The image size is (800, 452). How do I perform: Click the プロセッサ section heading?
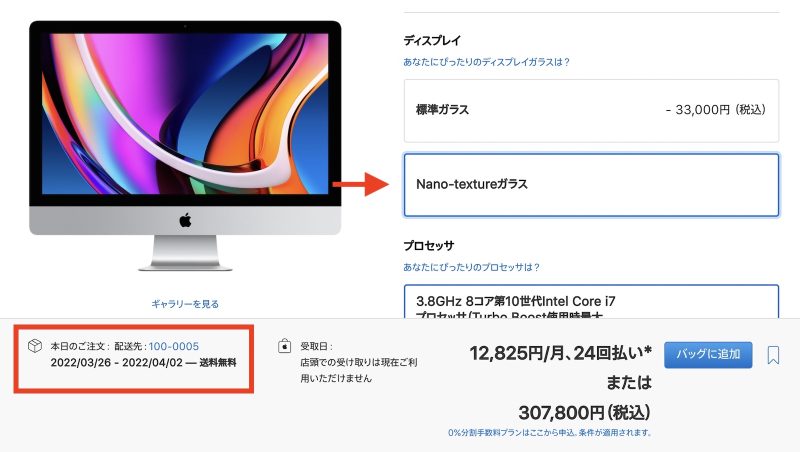(429, 245)
